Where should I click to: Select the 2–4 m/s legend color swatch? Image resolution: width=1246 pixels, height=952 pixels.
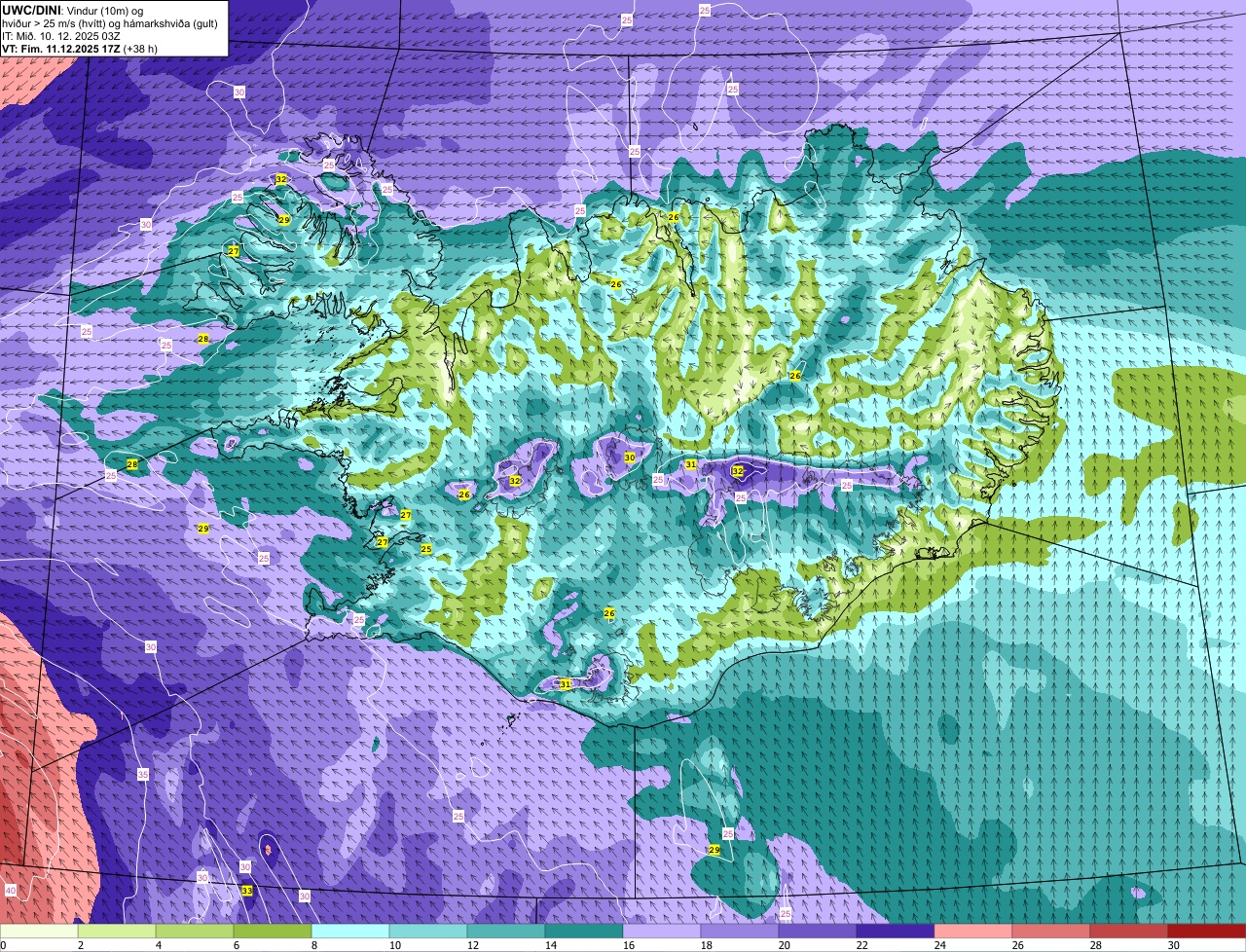pyautogui.click(x=117, y=931)
